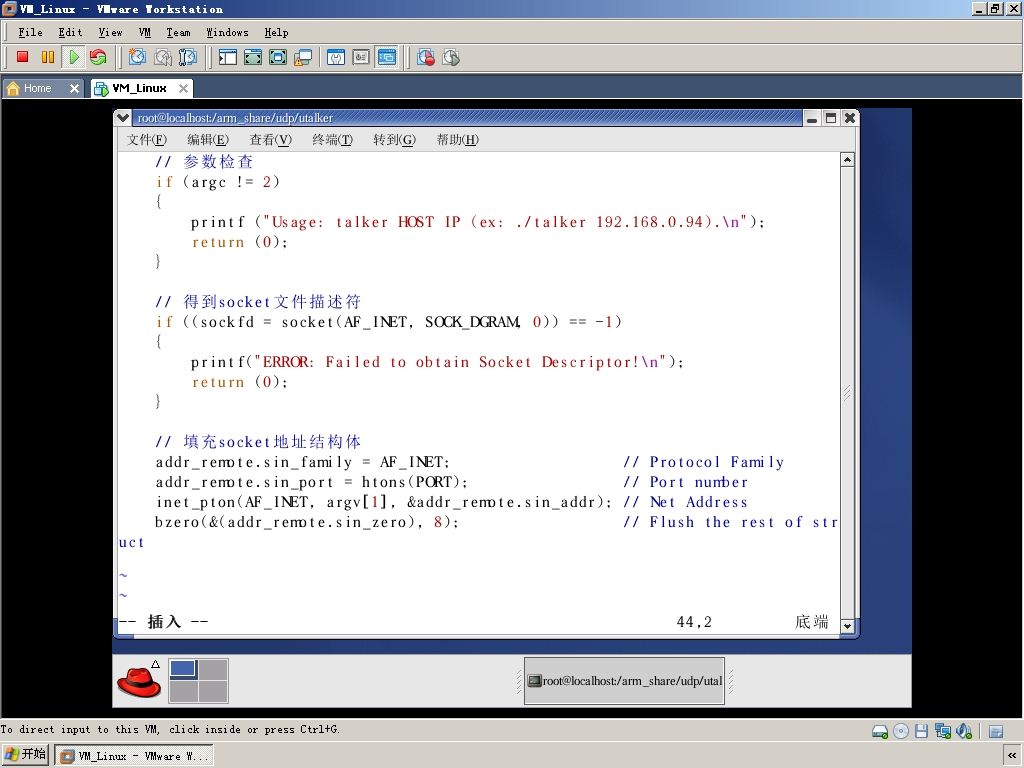
Task: Open terminal 帮助(H) menu
Action: click(457, 139)
